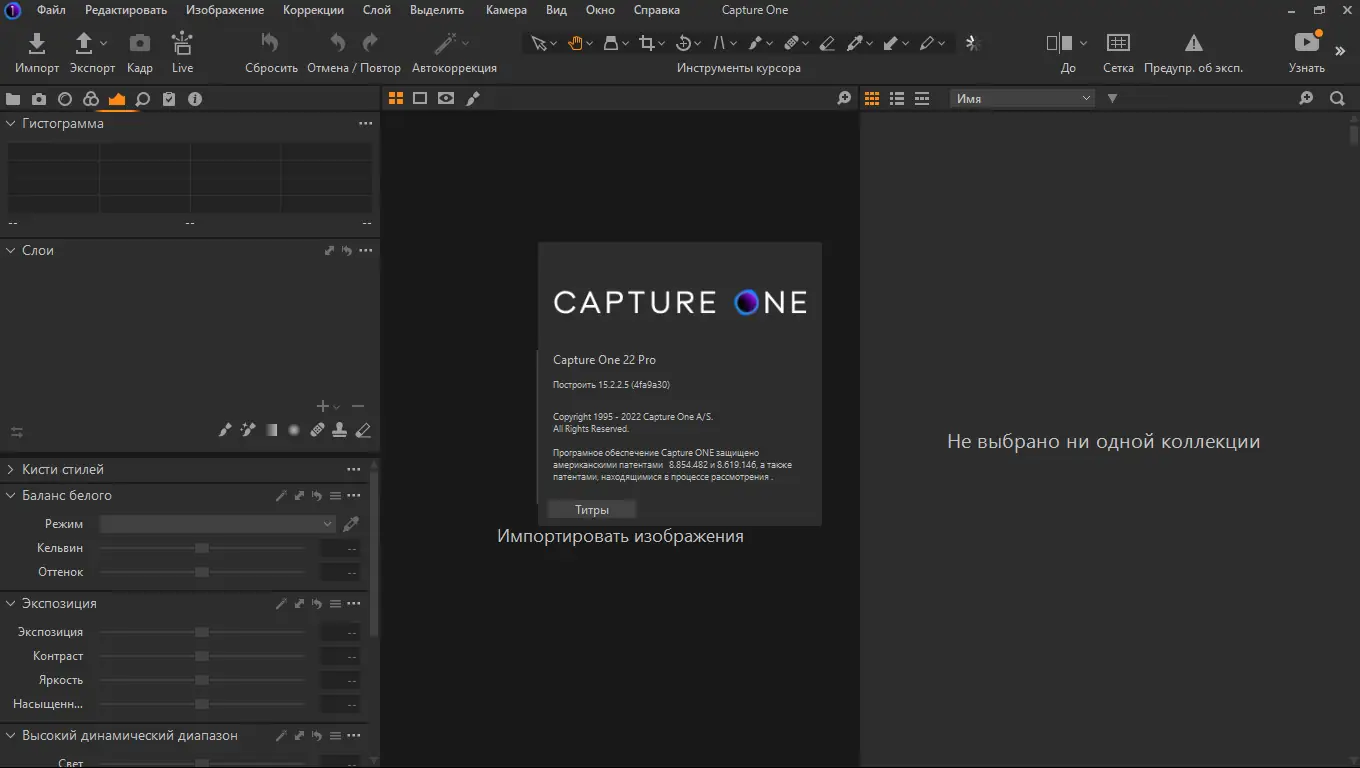Pick the white balance eyedropper beside Режим
Image resolution: width=1360 pixels, height=768 pixels.
coord(351,524)
